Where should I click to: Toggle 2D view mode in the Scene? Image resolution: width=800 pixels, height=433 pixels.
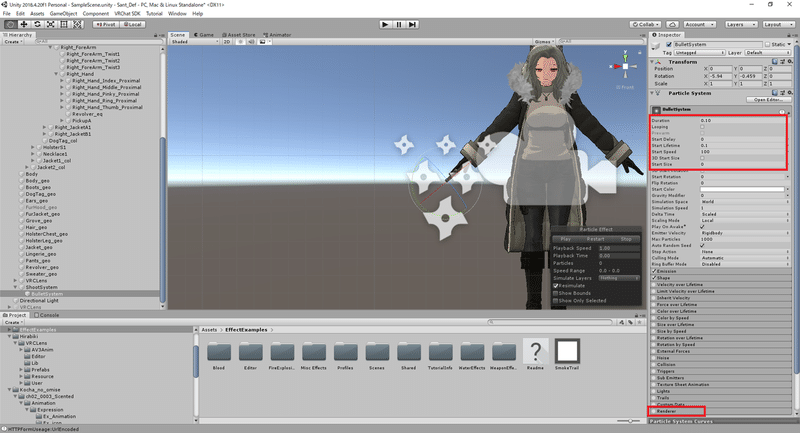tap(227, 41)
